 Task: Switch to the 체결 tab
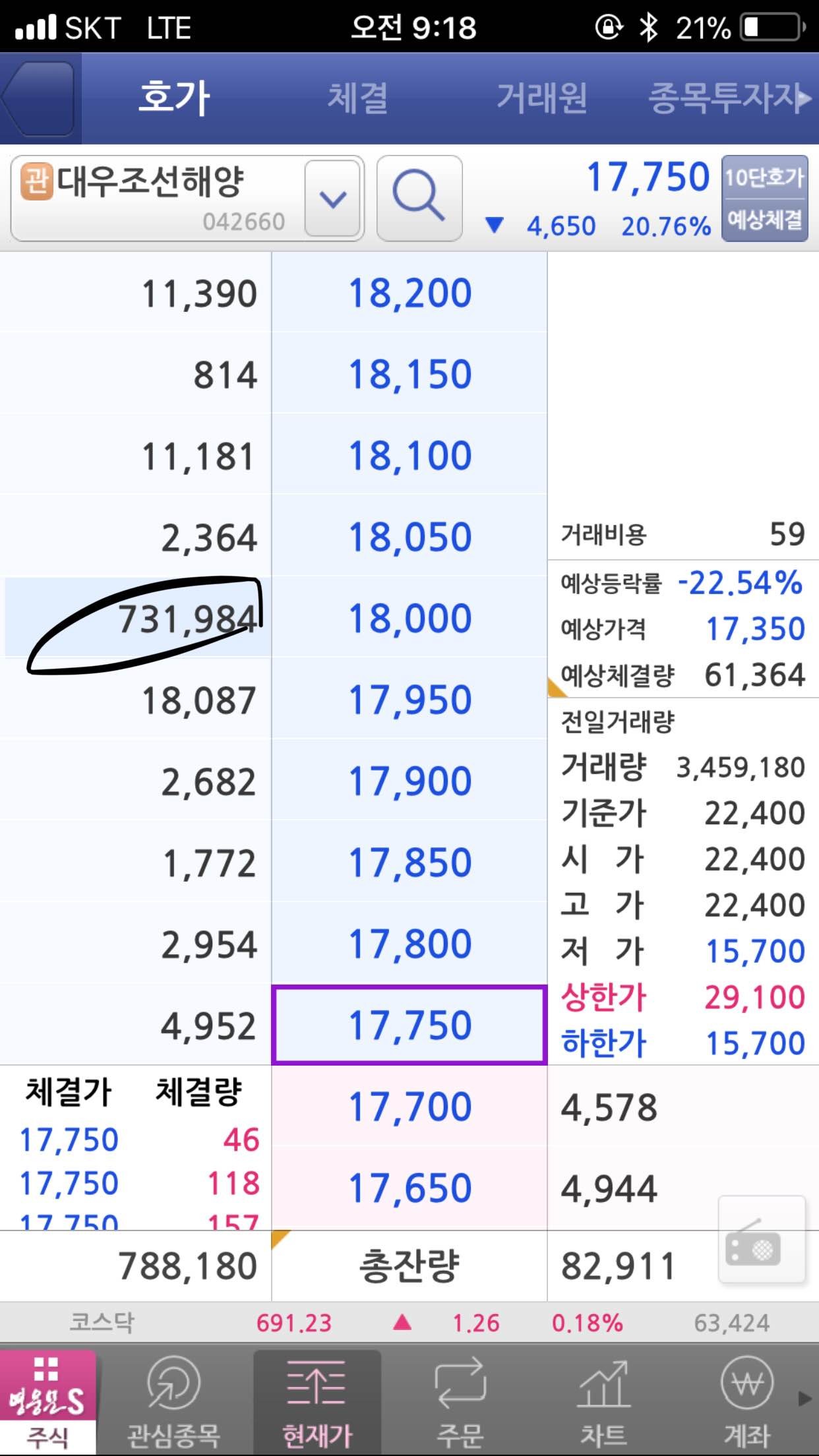tap(358, 98)
